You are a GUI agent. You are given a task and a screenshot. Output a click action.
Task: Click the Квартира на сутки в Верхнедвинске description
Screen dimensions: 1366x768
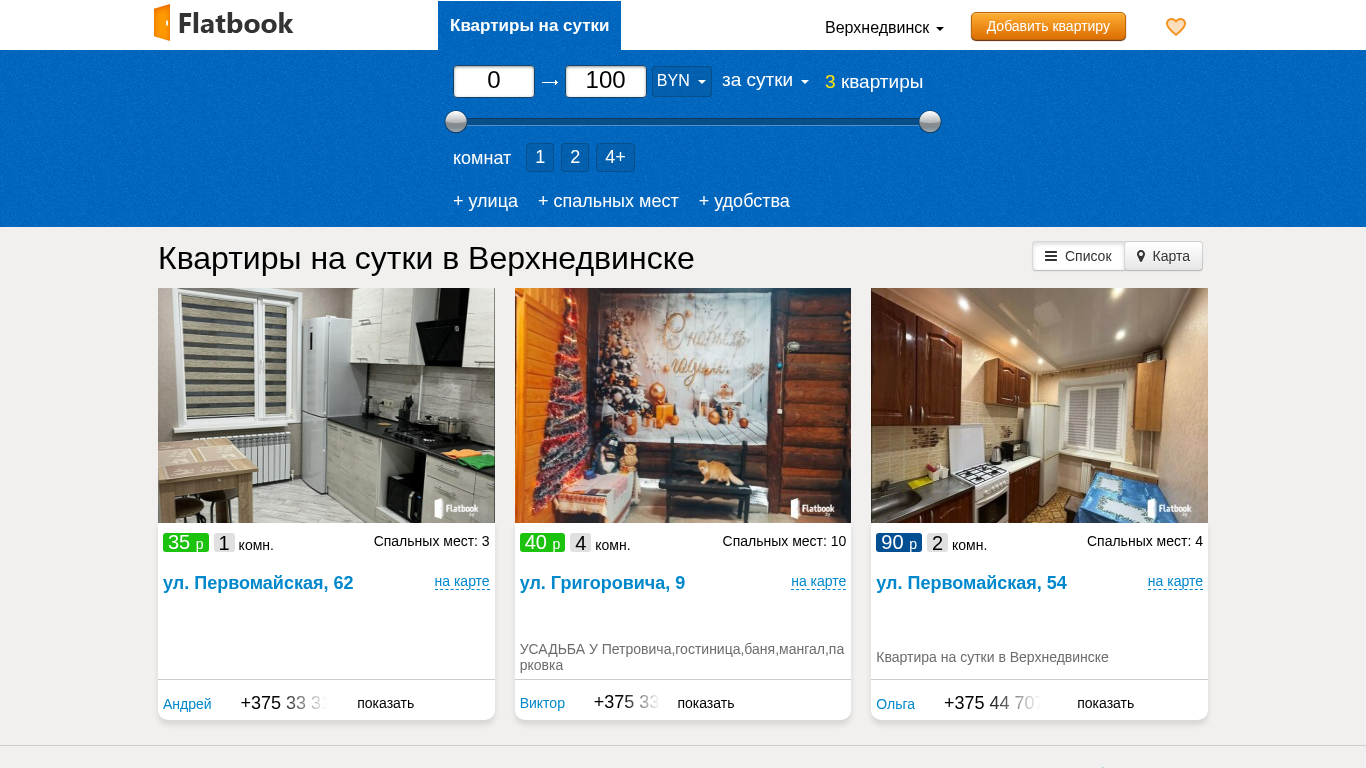(992, 657)
